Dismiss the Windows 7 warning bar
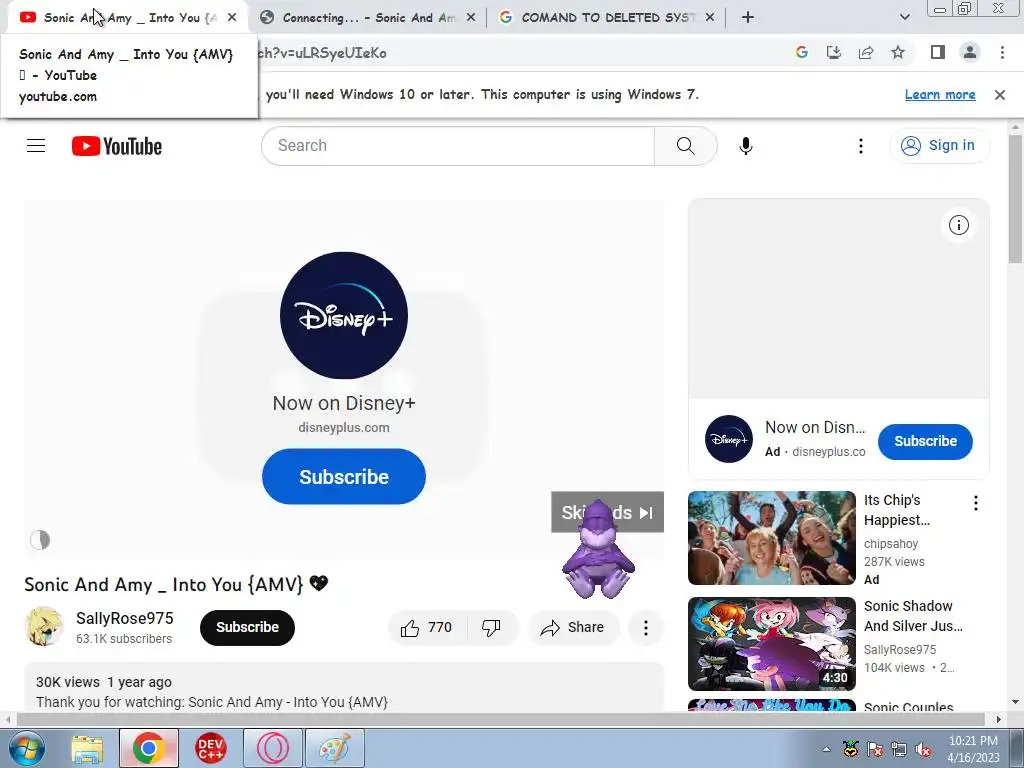The image size is (1024, 768). pos(999,95)
